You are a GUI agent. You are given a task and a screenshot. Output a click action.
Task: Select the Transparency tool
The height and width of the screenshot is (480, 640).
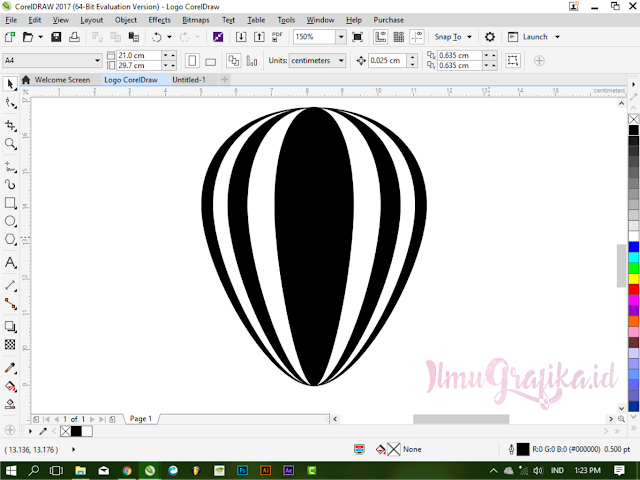(10, 344)
